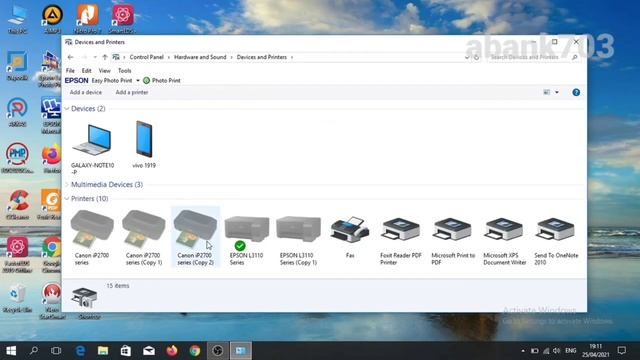Collapse the Printers (10) group

(67, 198)
